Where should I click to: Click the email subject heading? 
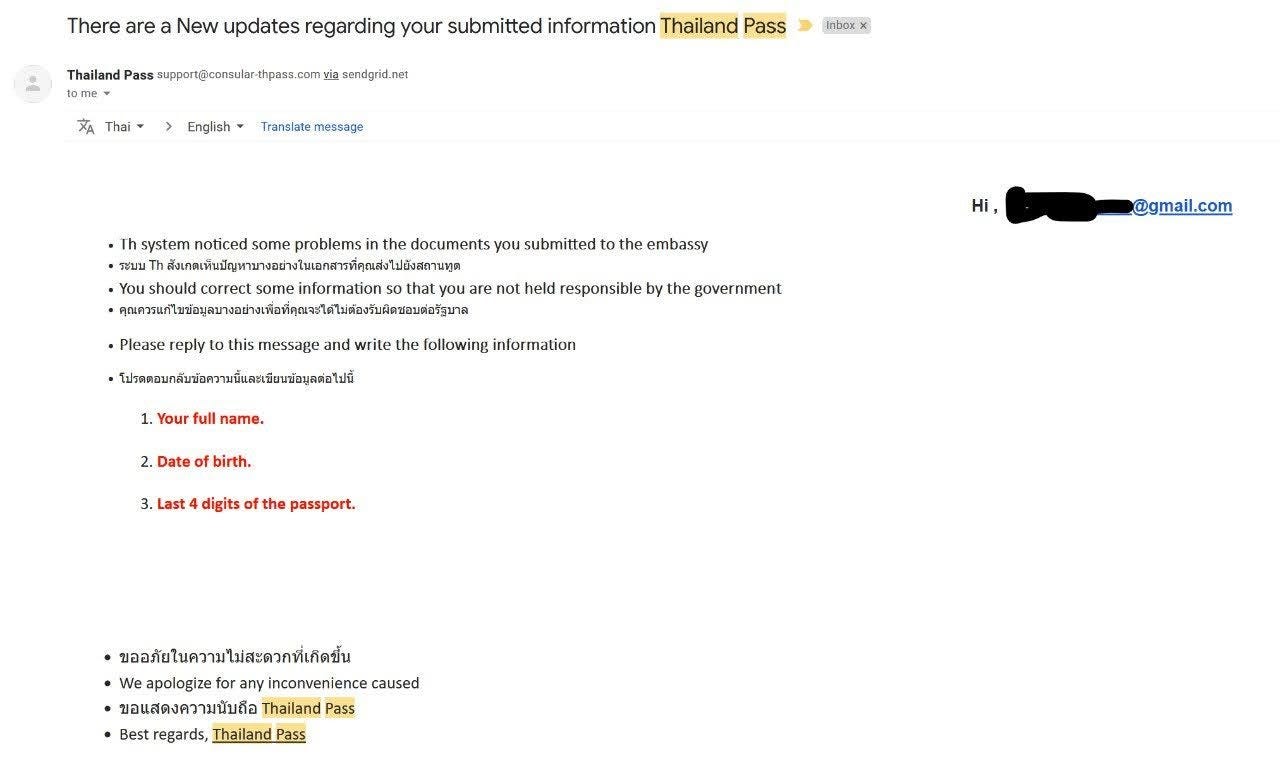[360, 26]
